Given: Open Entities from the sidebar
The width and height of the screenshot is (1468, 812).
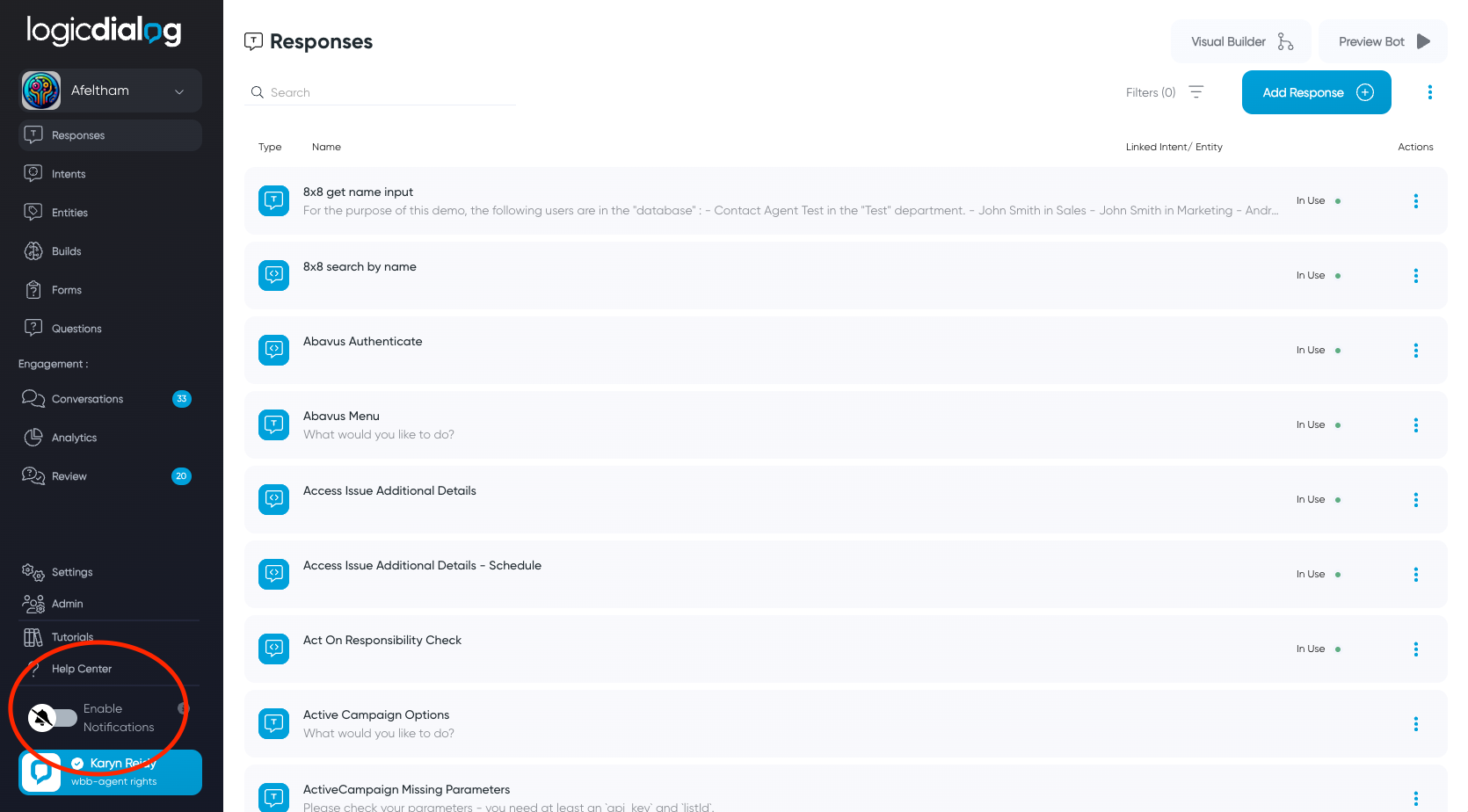Looking at the screenshot, I should point(69,213).
